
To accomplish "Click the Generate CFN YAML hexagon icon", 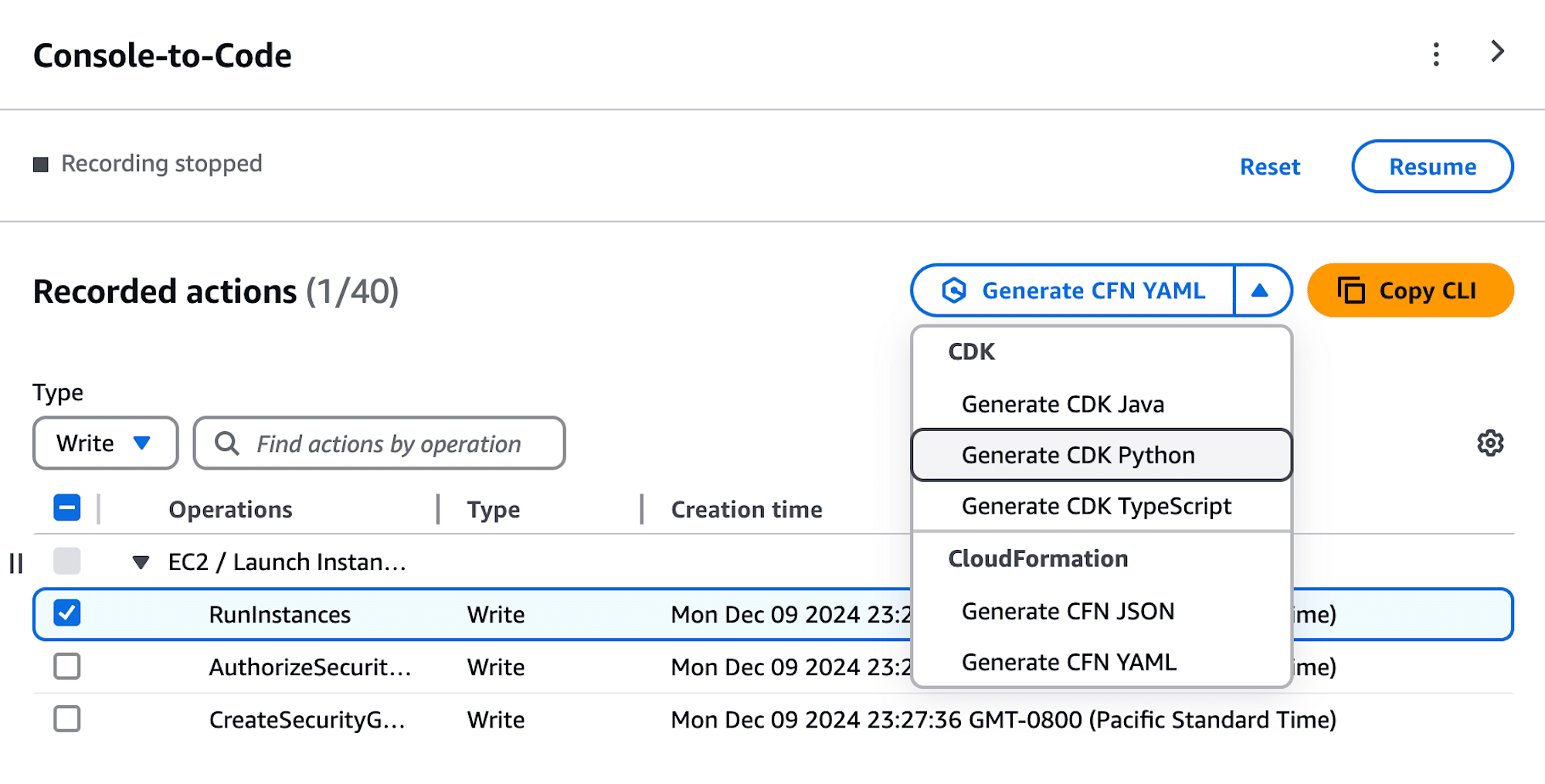I will pos(954,290).
